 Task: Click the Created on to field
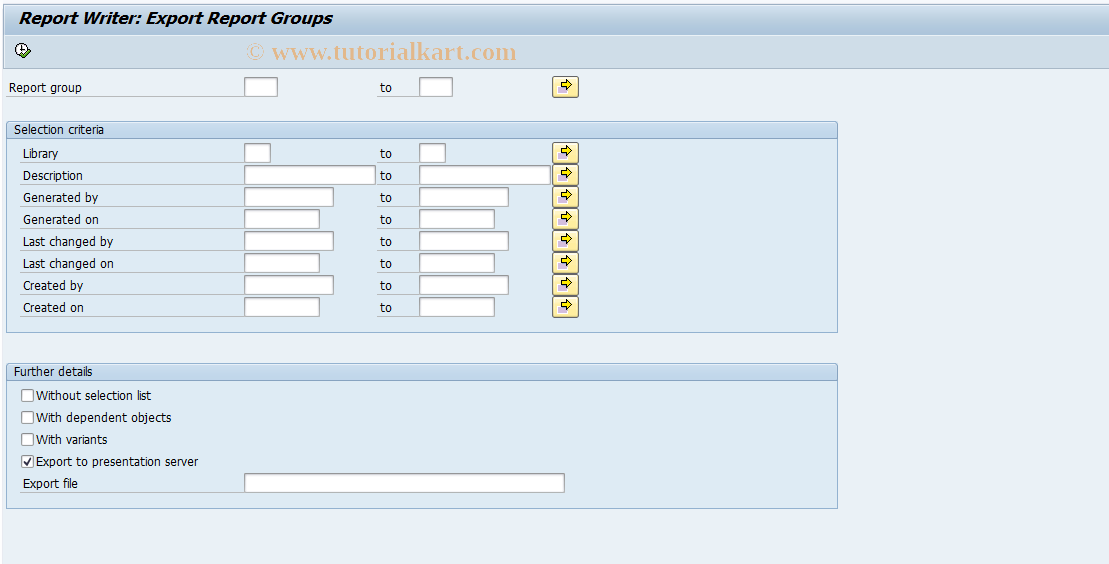tap(457, 306)
